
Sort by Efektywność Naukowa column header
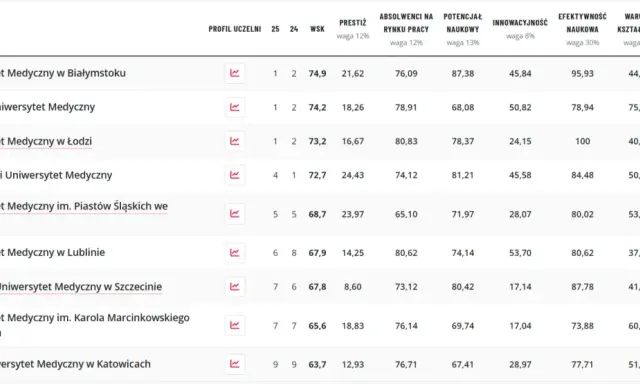(x=582, y=23)
